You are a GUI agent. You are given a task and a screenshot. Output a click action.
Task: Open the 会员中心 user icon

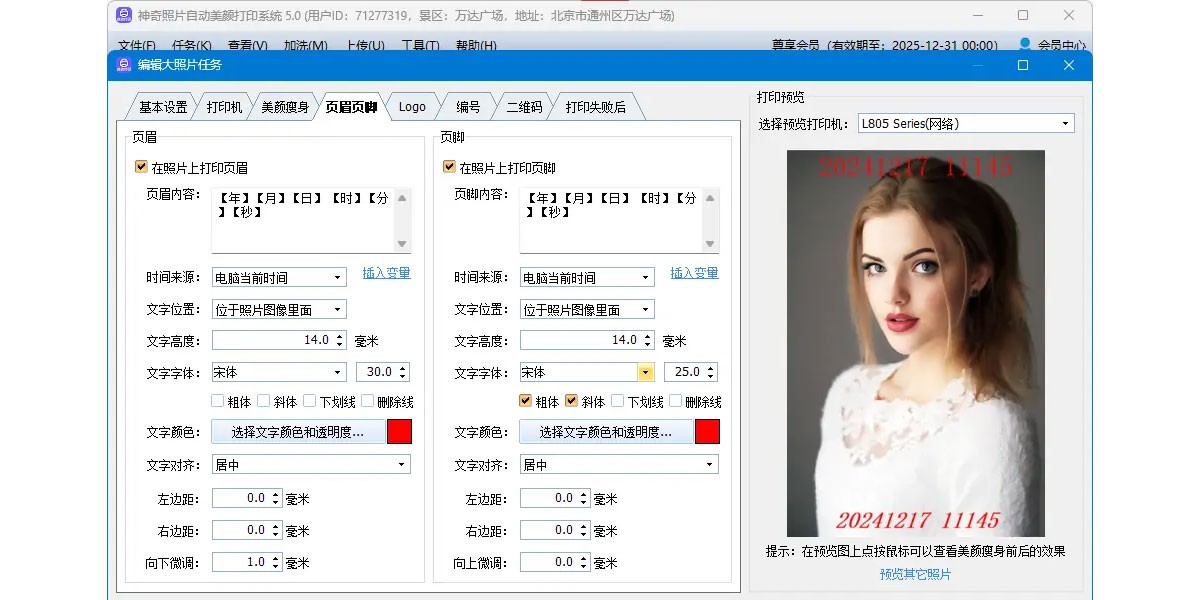(1024, 45)
